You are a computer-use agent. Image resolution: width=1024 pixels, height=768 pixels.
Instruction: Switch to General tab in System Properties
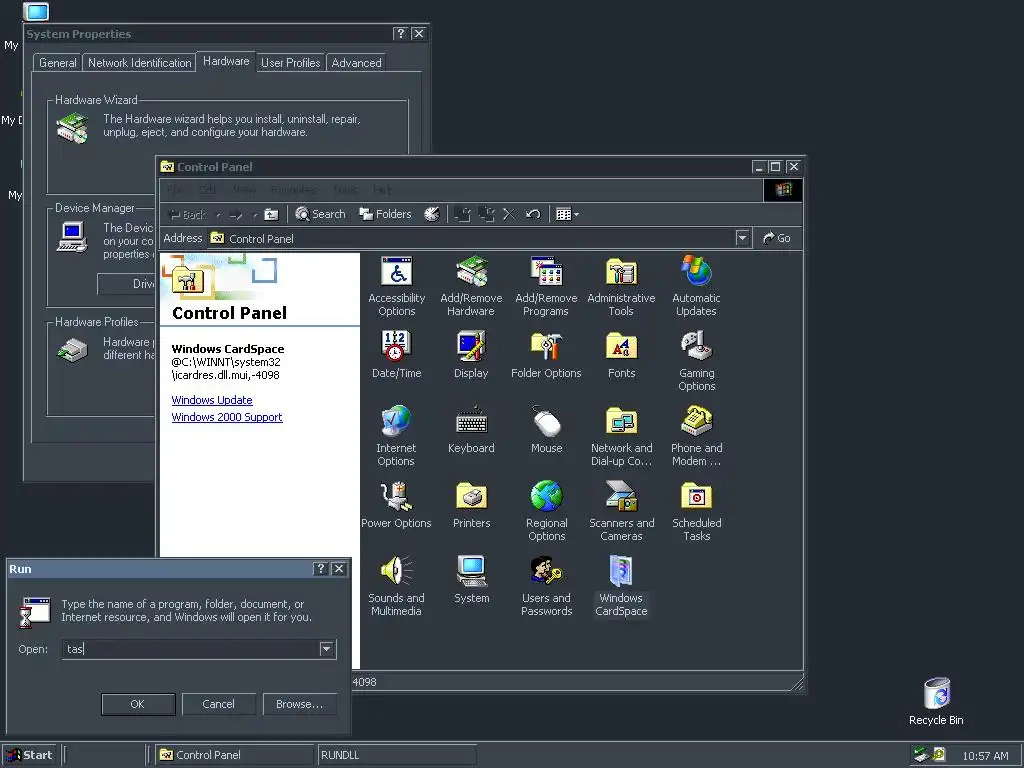[x=57, y=63]
